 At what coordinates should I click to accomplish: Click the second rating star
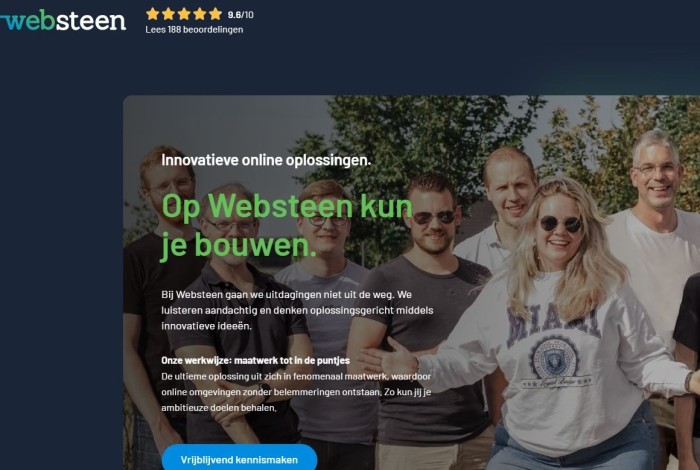[x=168, y=14]
